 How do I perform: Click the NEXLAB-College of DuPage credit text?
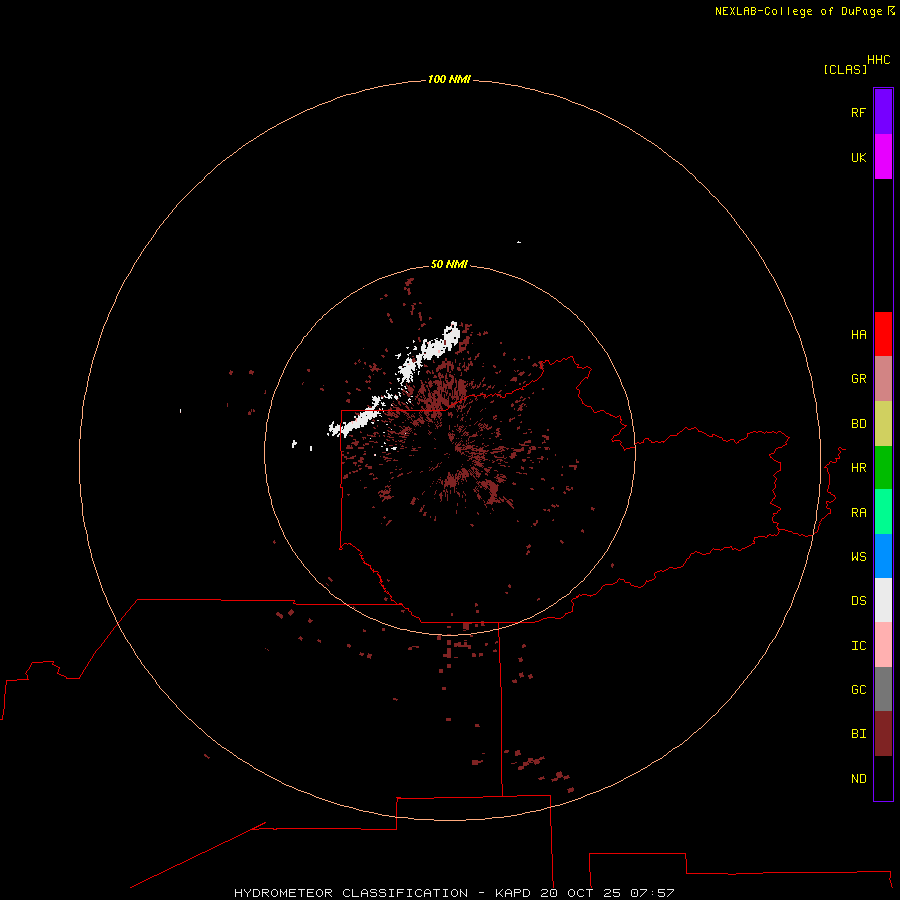tap(798, 11)
